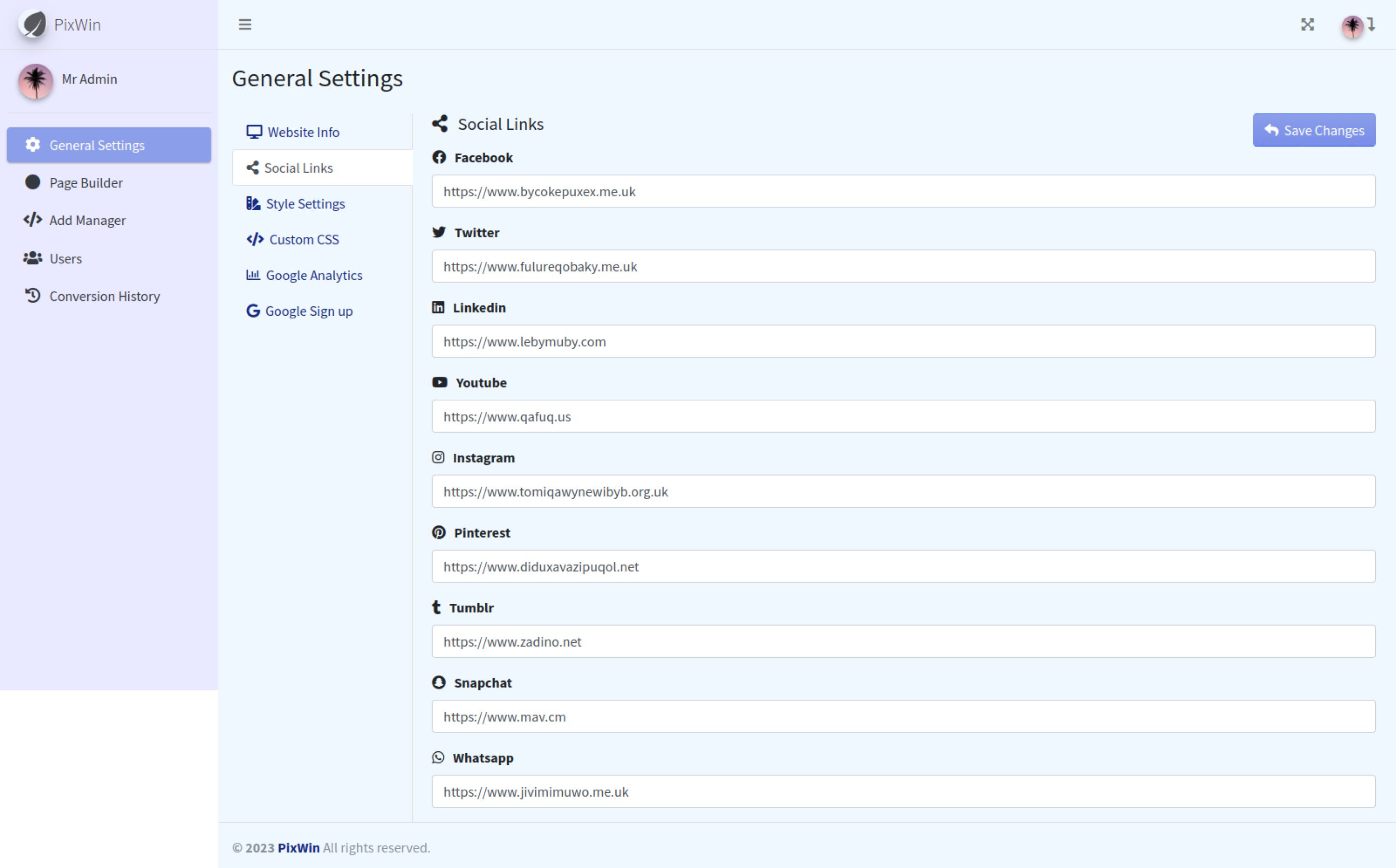The height and width of the screenshot is (868, 1396).
Task: Click the PixWin footer link
Action: coord(298,848)
